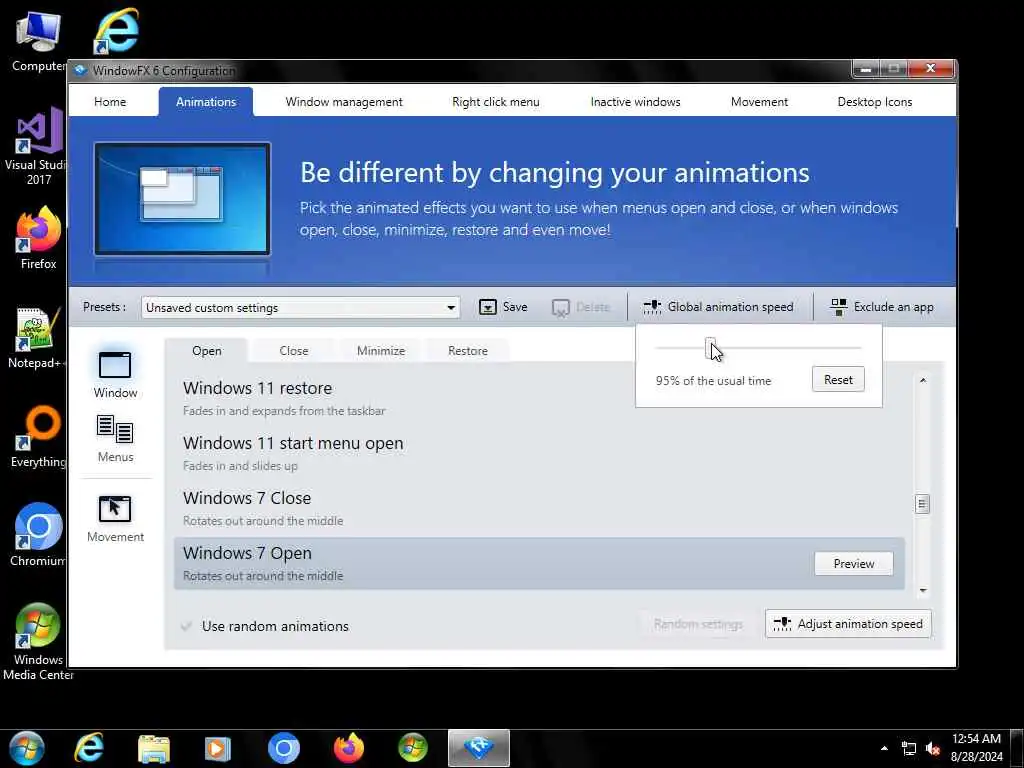
Task: Open Windows Media Player from taskbar
Action: click(217, 748)
